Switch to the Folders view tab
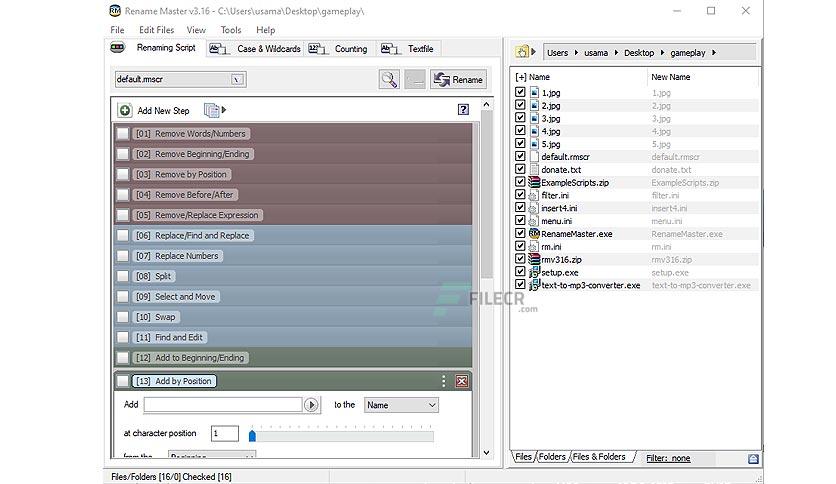The width and height of the screenshot is (836, 484). (x=552, y=457)
